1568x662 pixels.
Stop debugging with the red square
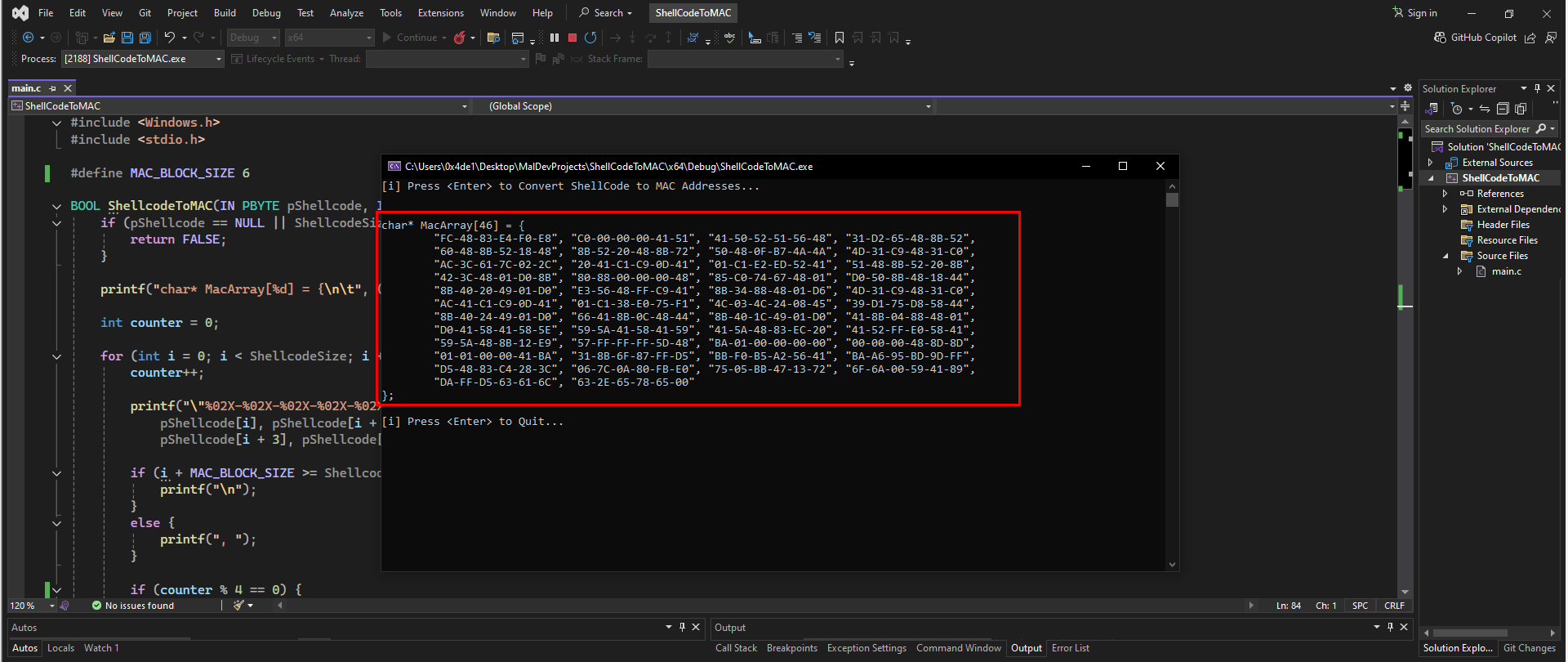(572, 38)
